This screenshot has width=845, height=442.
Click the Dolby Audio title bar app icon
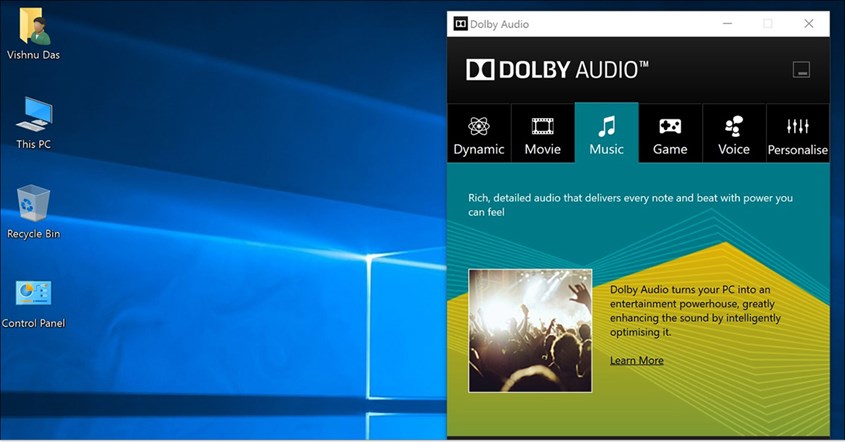click(460, 24)
